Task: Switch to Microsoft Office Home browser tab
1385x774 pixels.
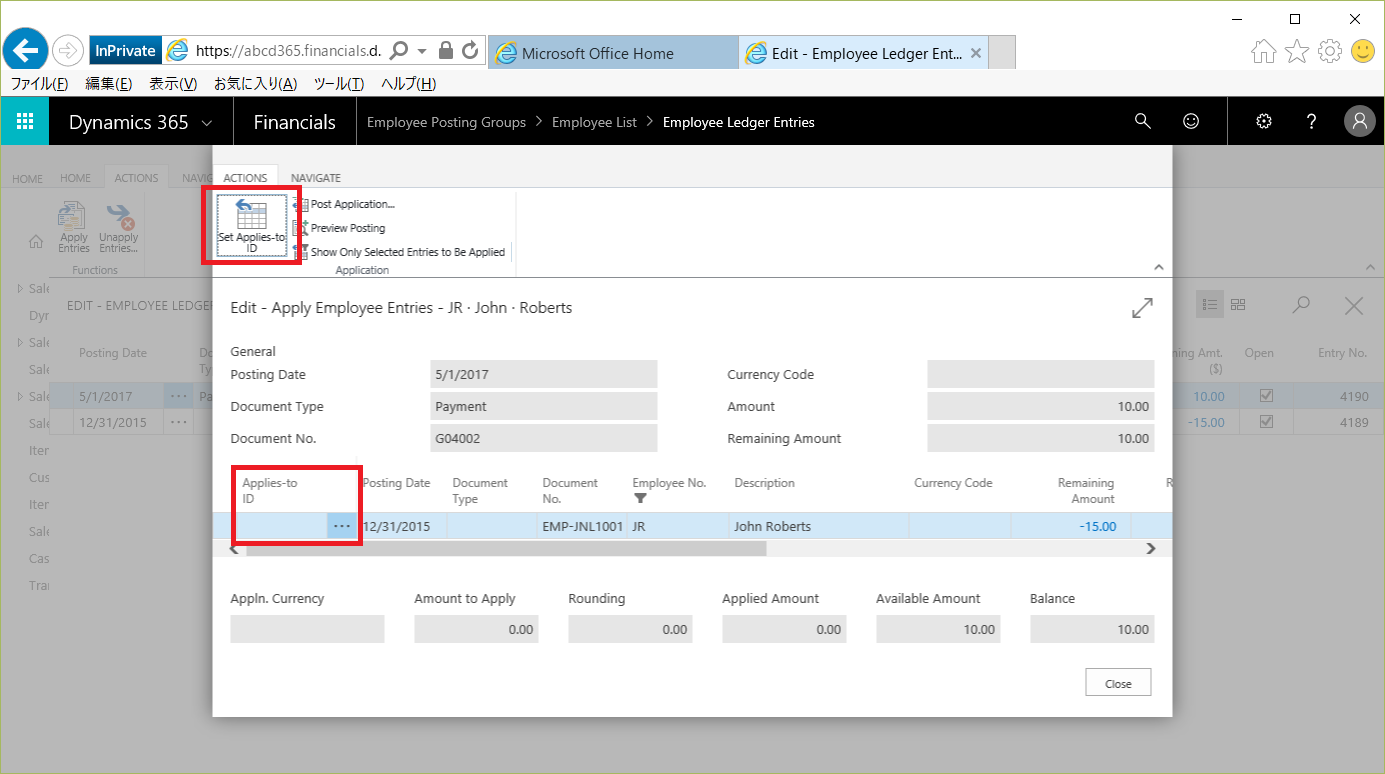Action: [x=612, y=53]
